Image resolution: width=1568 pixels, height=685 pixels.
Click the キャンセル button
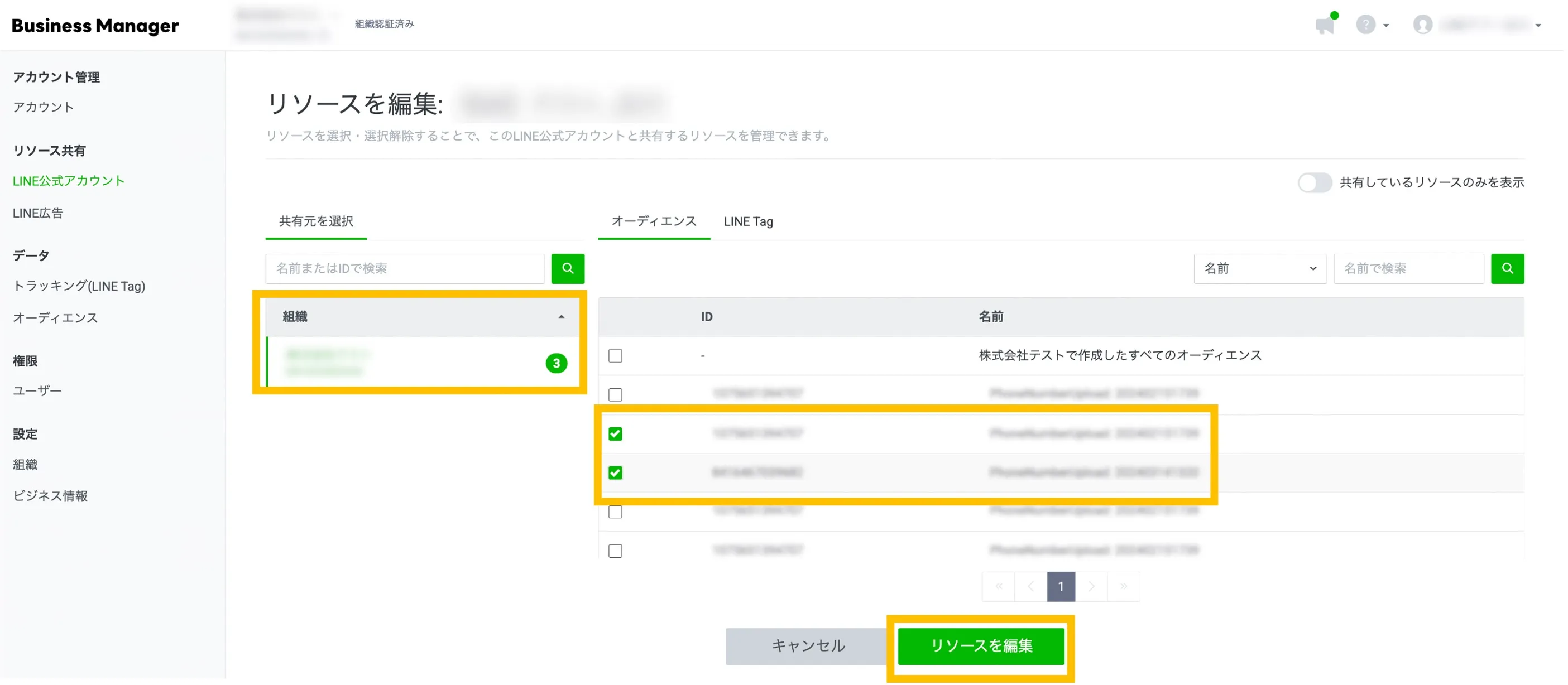(808, 645)
